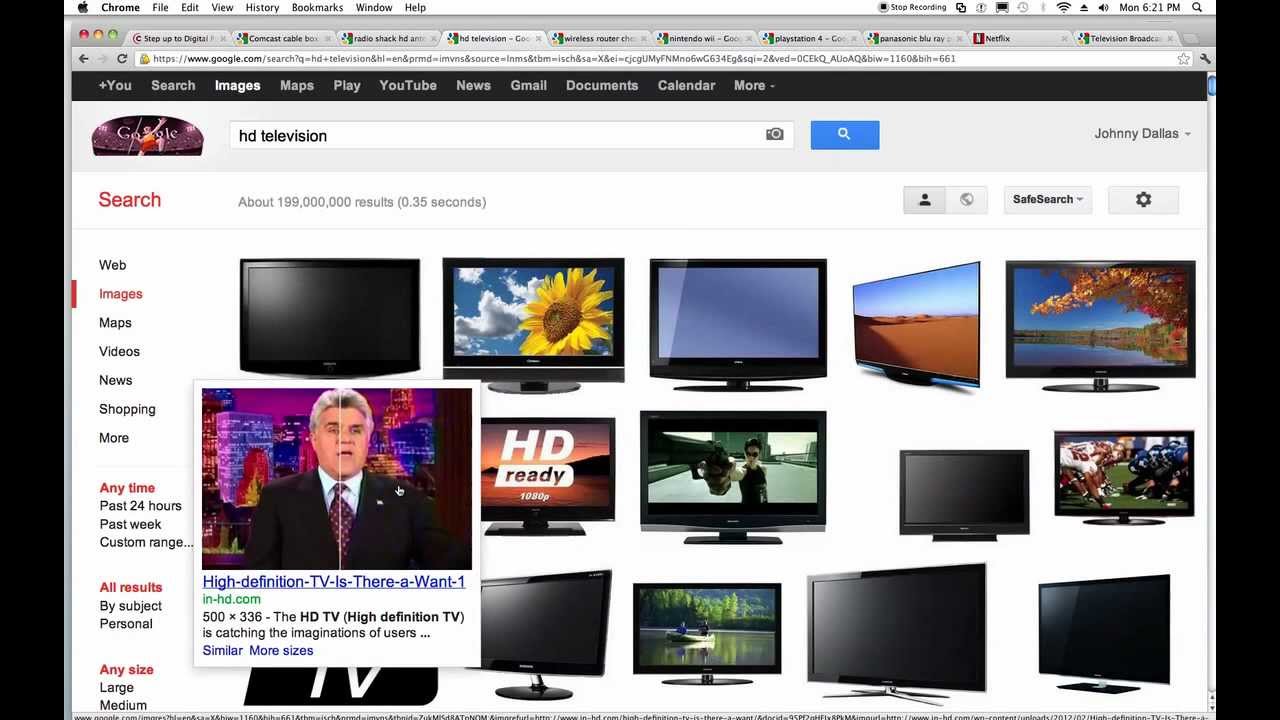Reload the page in Chrome

point(123,58)
